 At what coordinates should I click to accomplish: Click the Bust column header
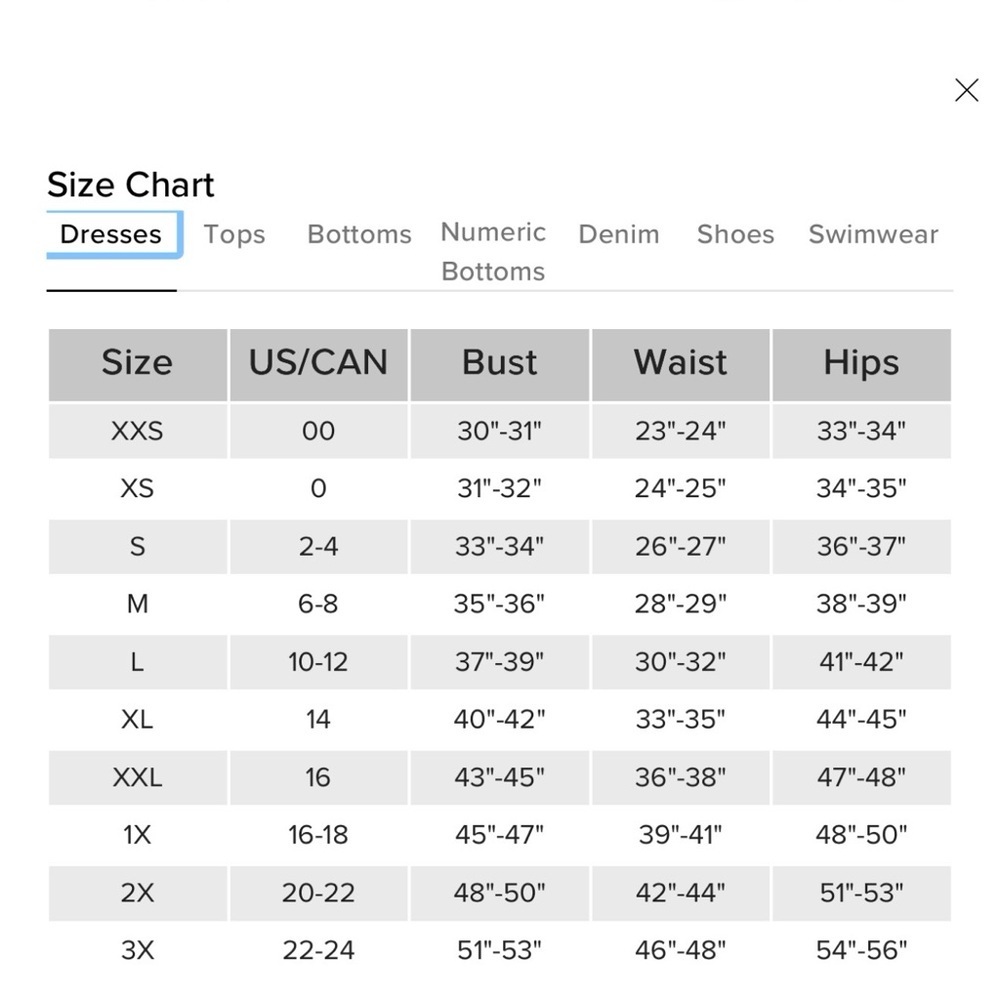click(499, 365)
